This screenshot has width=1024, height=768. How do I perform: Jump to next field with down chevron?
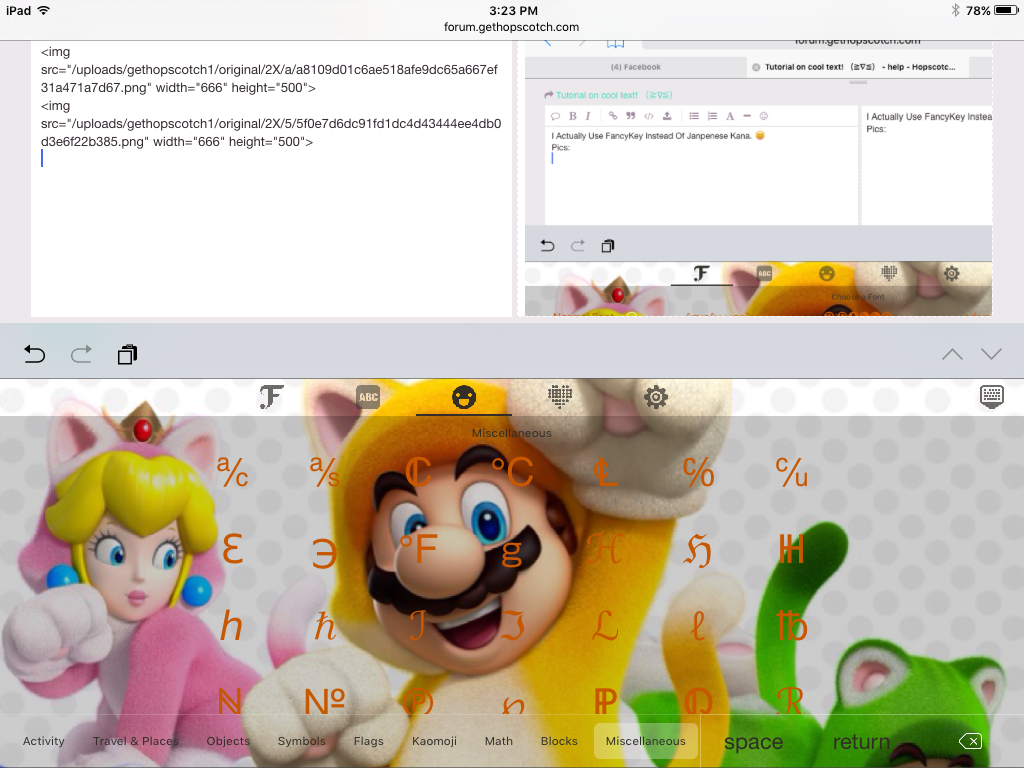991,354
